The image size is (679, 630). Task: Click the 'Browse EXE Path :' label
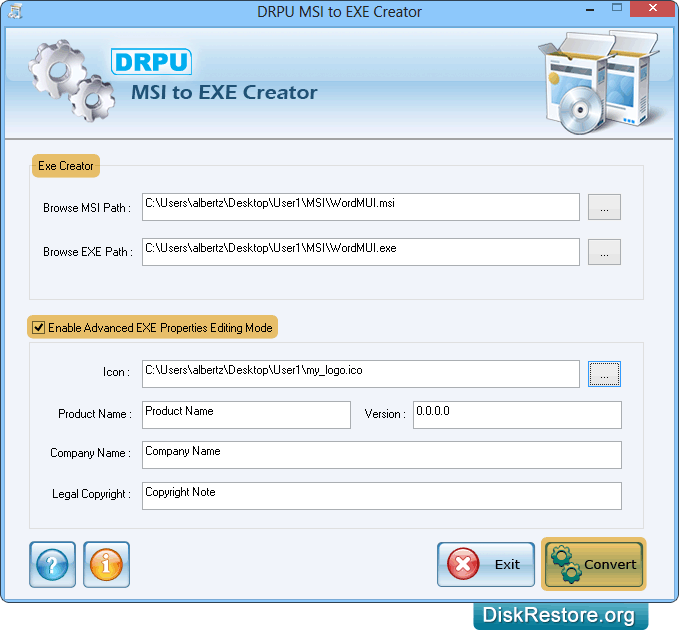pyautogui.click(x=88, y=252)
